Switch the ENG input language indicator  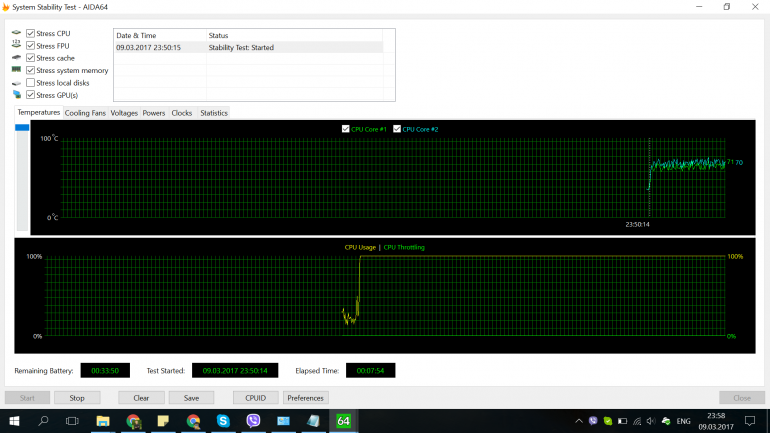point(683,421)
